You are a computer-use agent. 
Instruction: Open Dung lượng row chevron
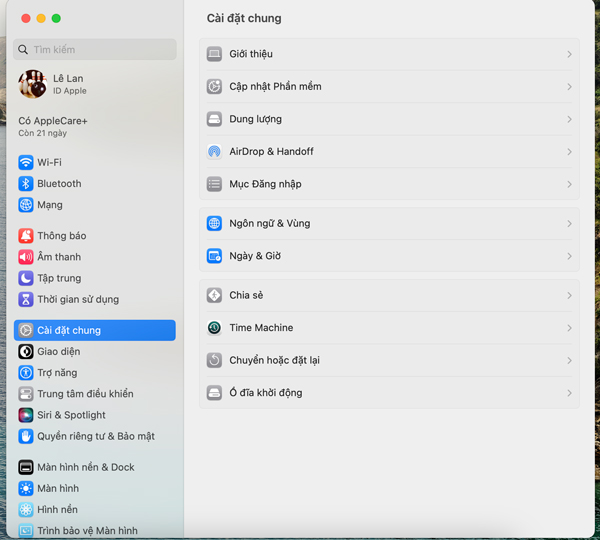569,119
